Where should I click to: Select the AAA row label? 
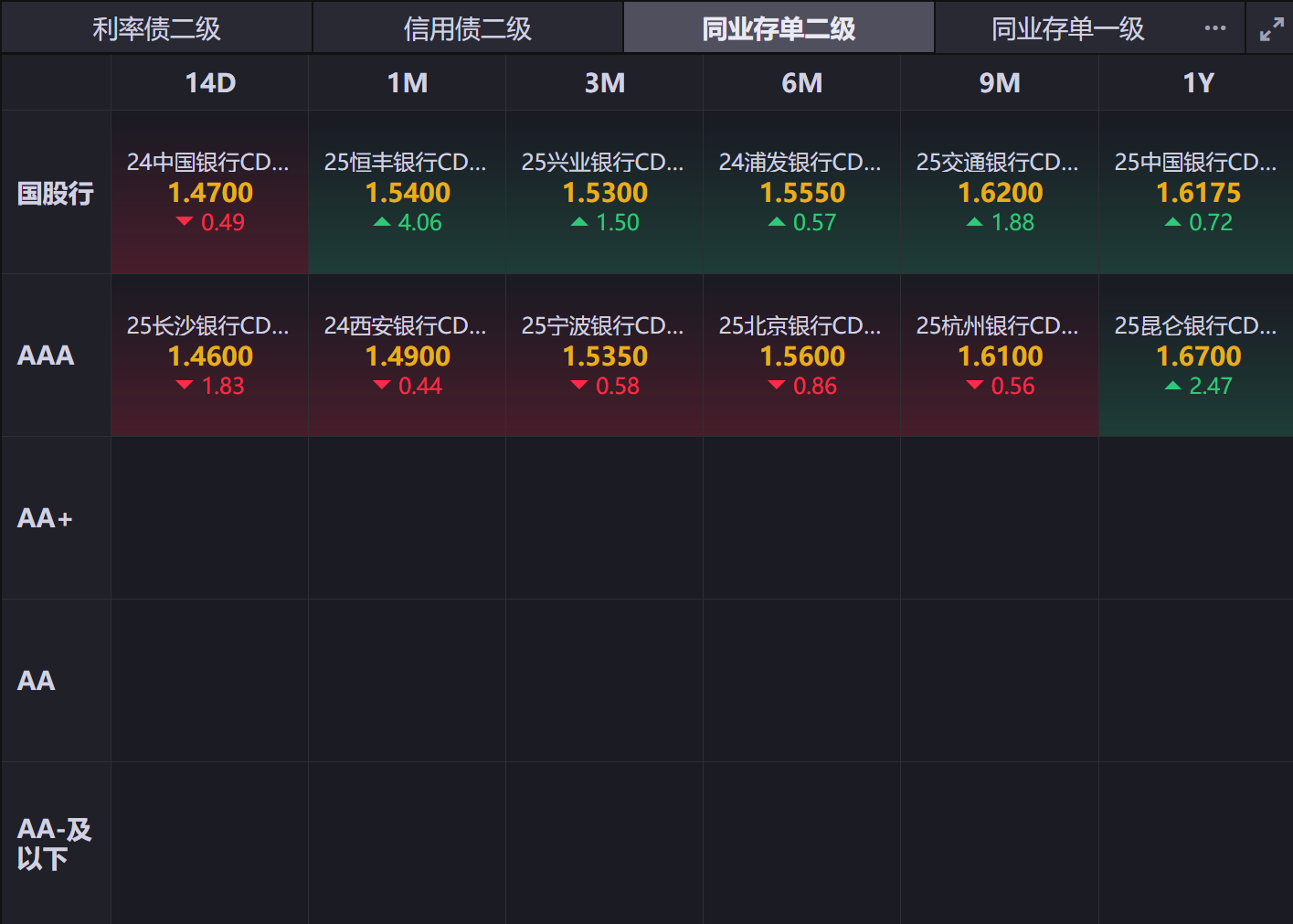[56, 356]
